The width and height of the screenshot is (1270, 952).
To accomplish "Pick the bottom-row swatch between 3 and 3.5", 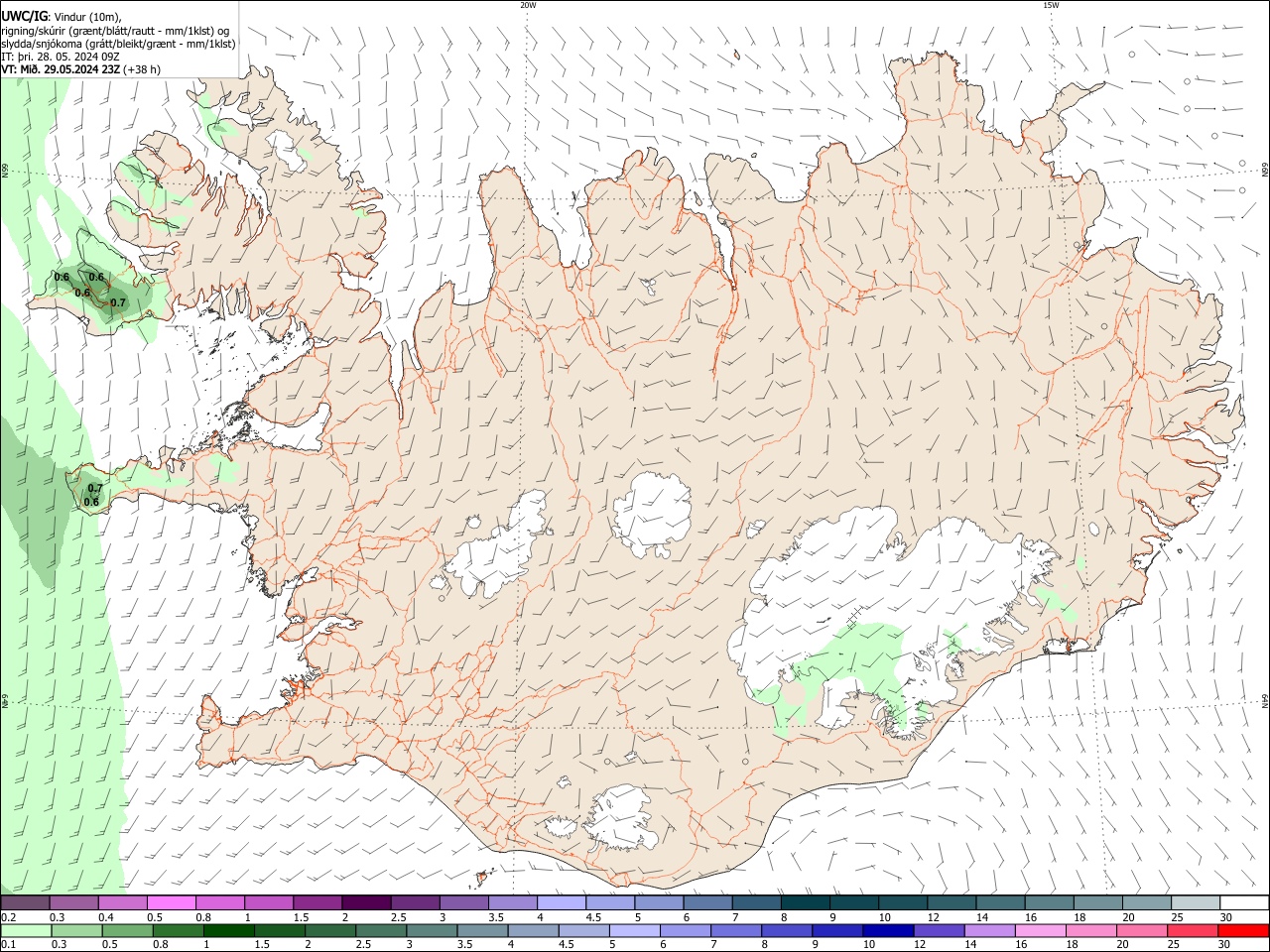I will click(x=432, y=931).
